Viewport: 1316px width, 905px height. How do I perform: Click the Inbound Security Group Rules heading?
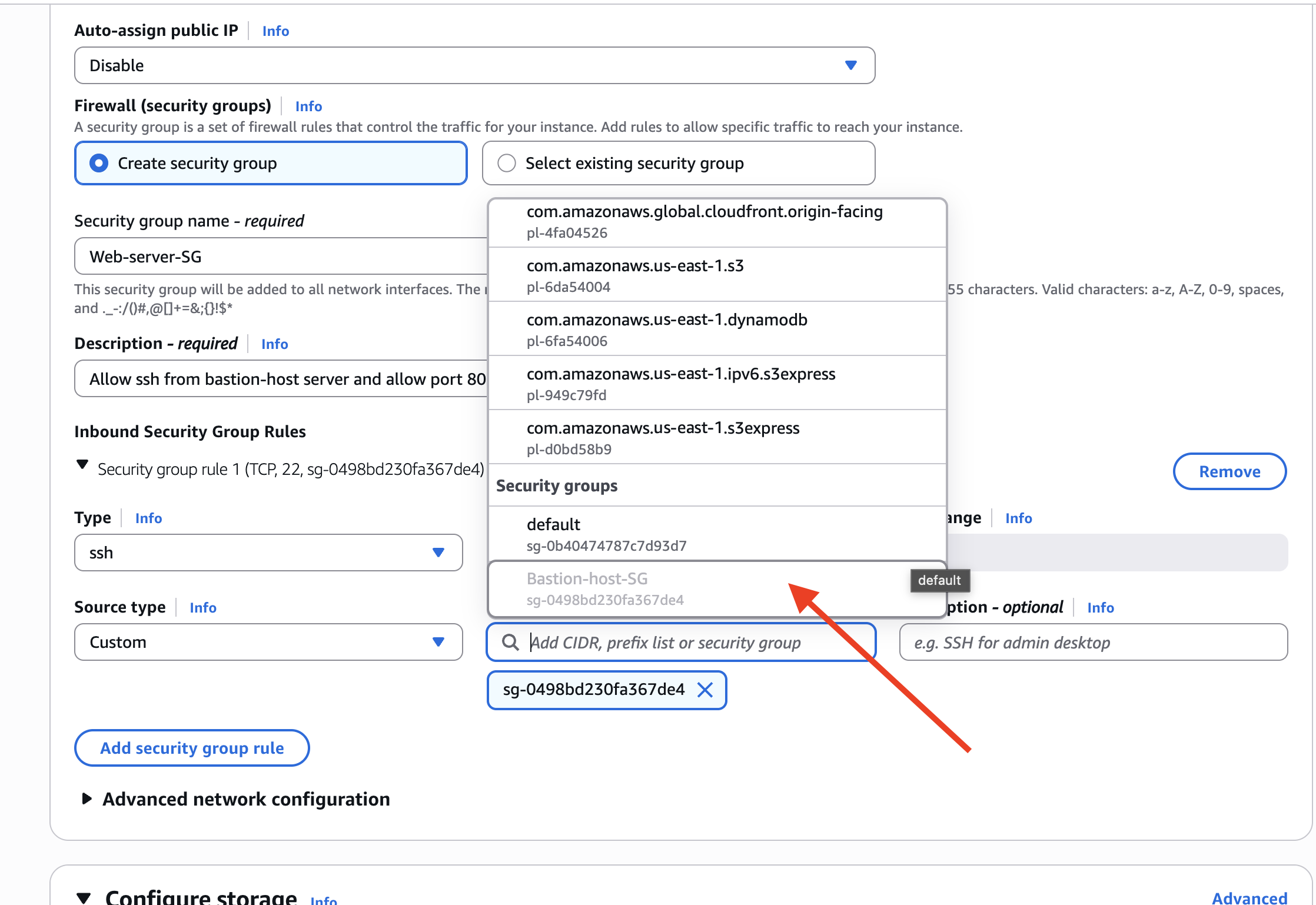[x=190, y=431]
